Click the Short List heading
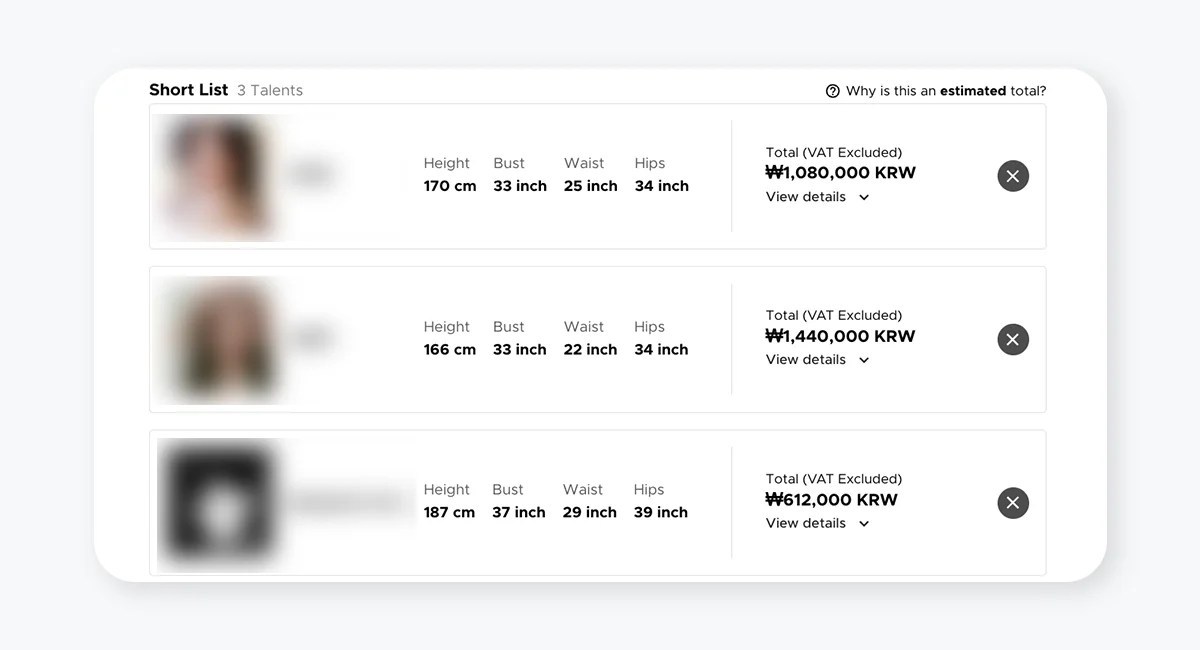The height and width of the screenshot is (650, 1200). [x=188, y=90]
